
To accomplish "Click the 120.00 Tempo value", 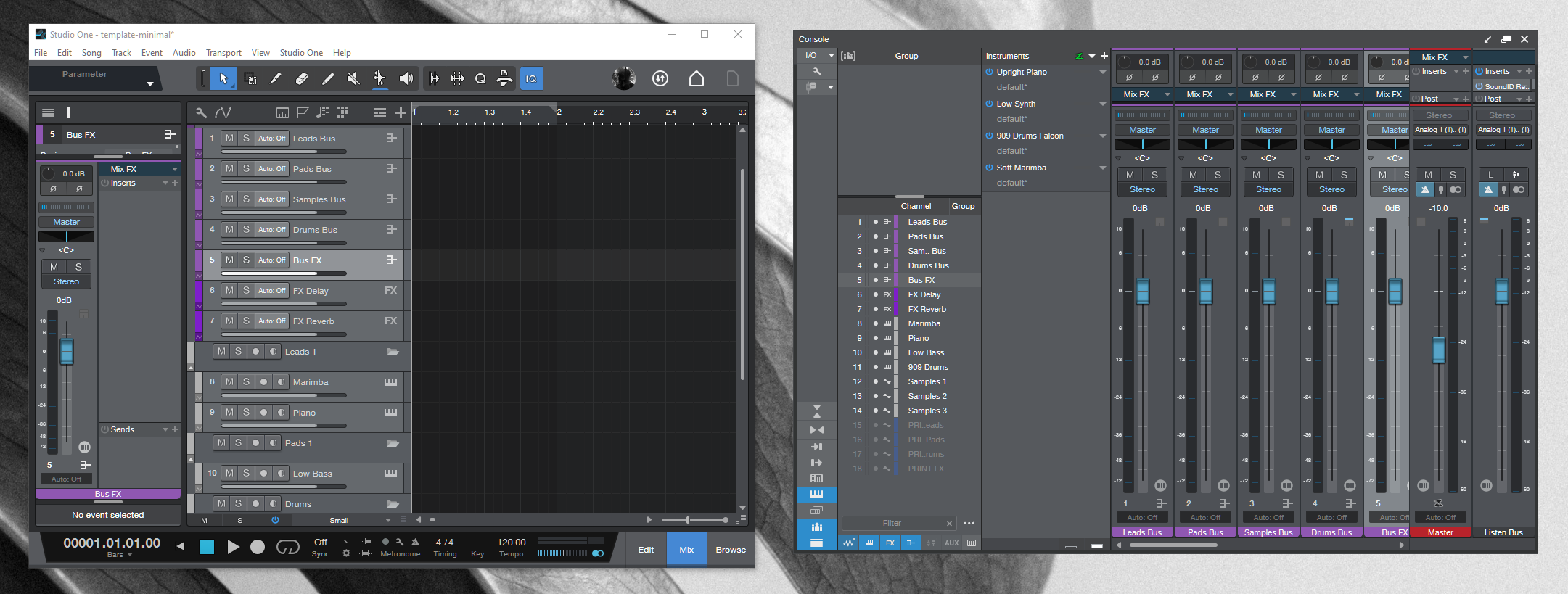I will tap(512, 542).
